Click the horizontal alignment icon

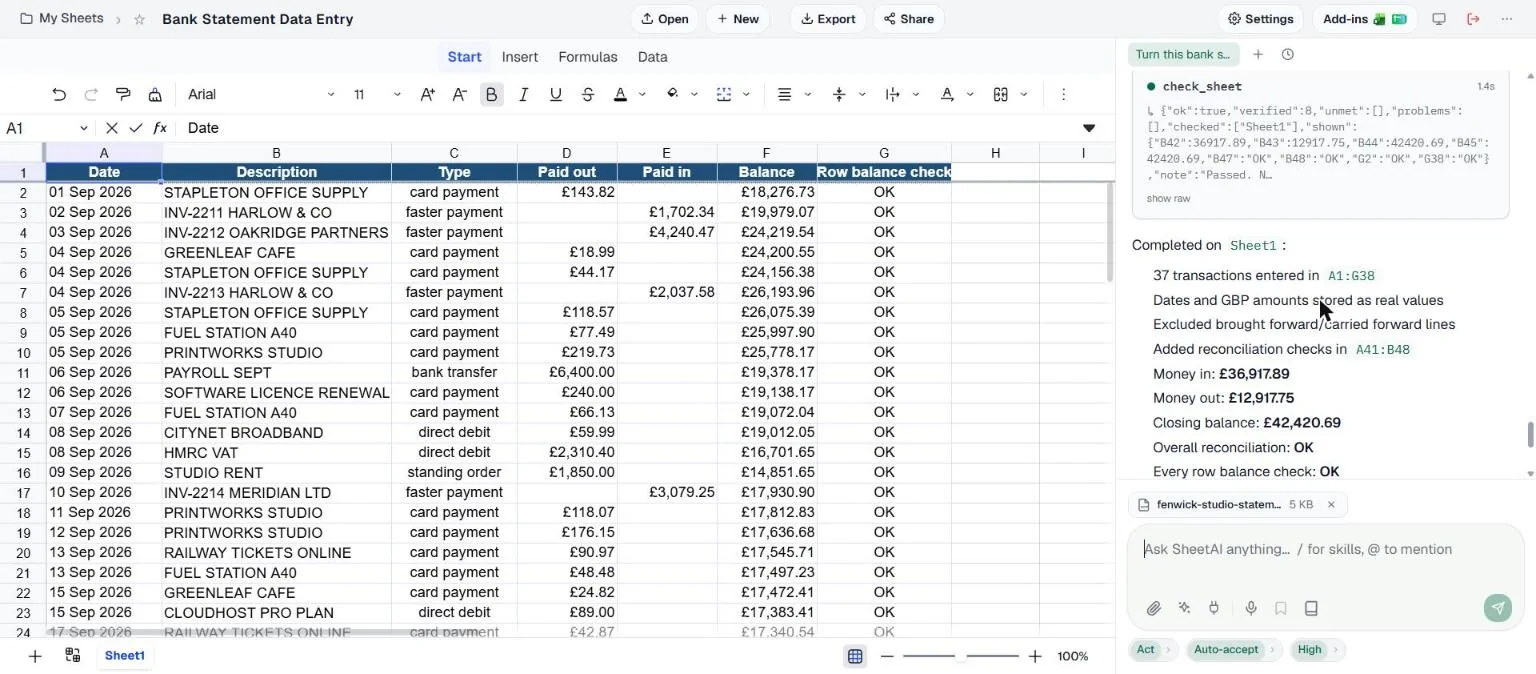click(785, 94)
